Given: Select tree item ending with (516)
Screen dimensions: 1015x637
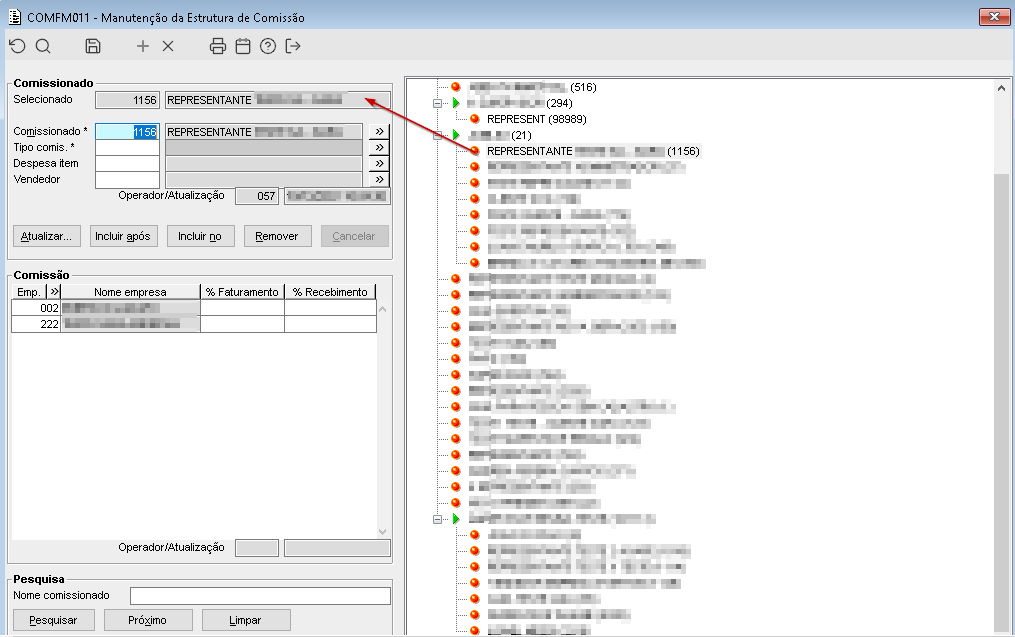Looking at the screenshot, I should pyautogui.click(x=532, y=87).
